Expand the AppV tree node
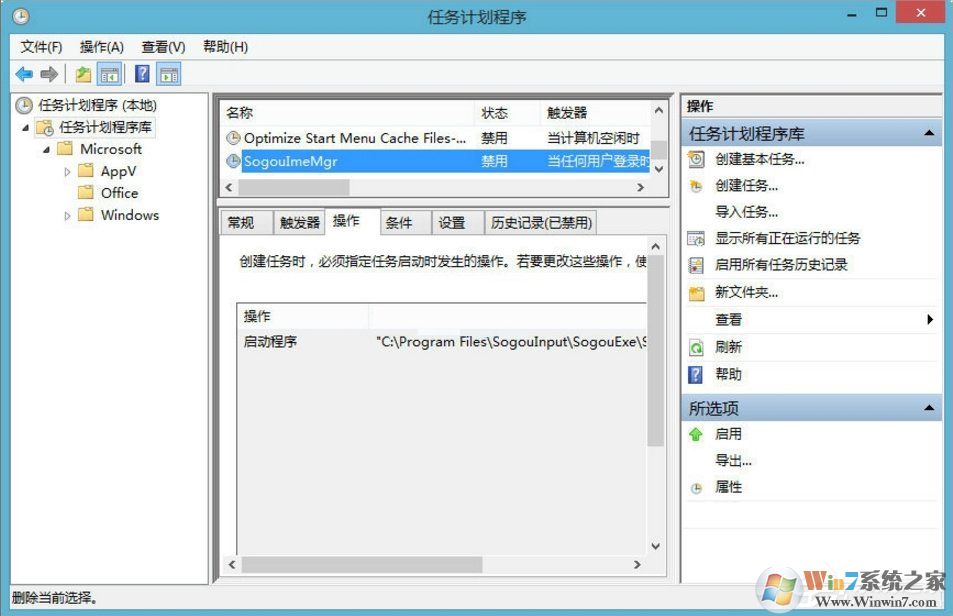This screenshot has width=953, height=616. [x=66, y=171]
